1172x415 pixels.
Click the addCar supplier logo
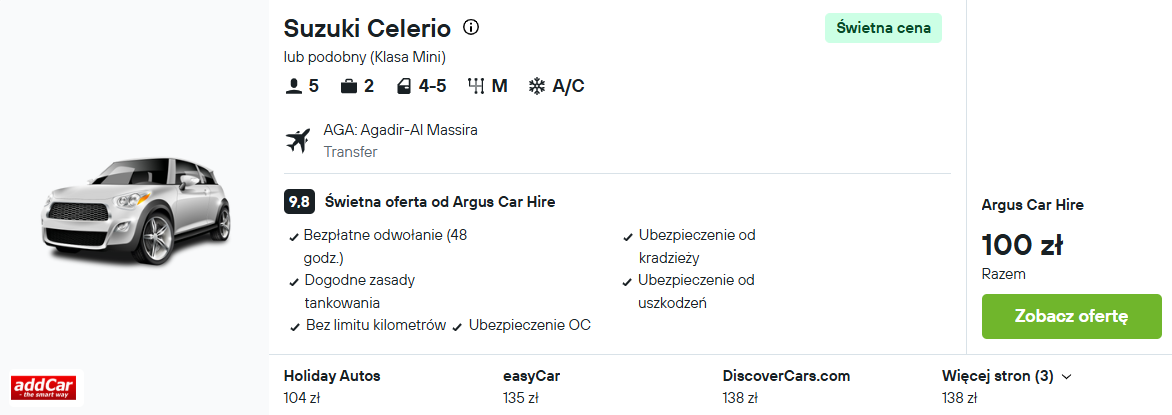coord(43,388)
